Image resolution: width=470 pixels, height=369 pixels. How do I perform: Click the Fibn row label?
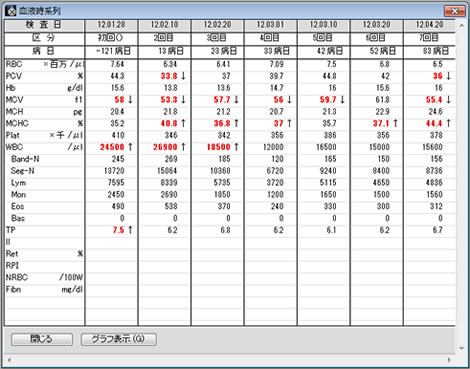(13, 289)
